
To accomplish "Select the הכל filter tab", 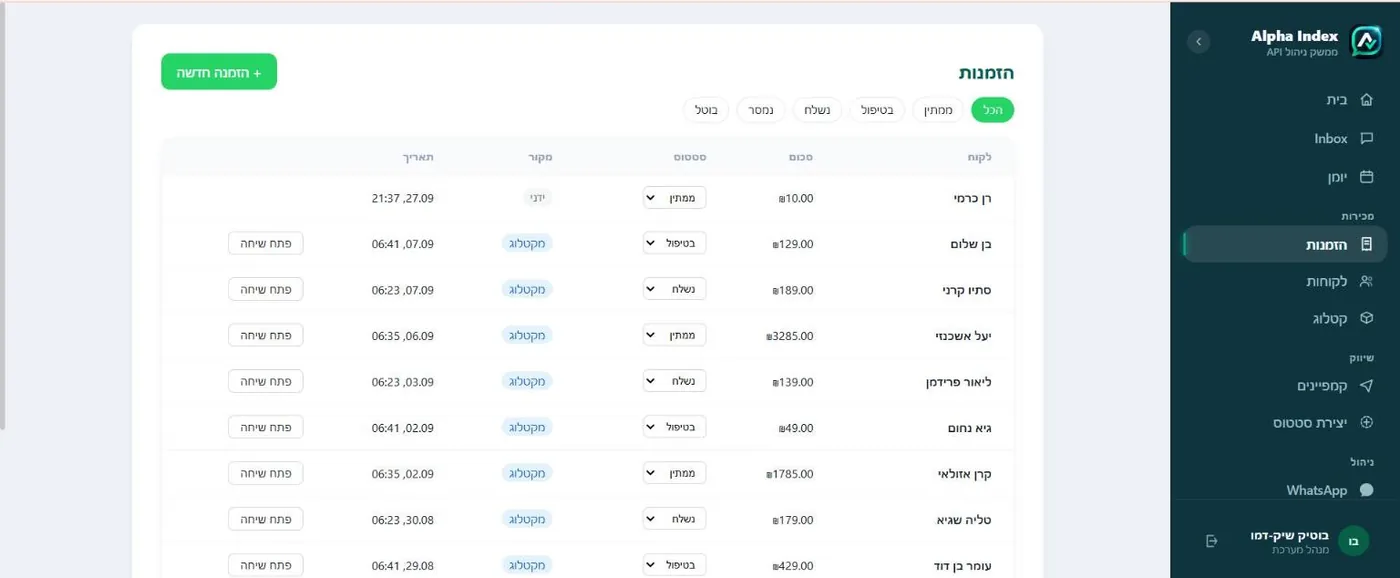I will [x=992, y=110].
